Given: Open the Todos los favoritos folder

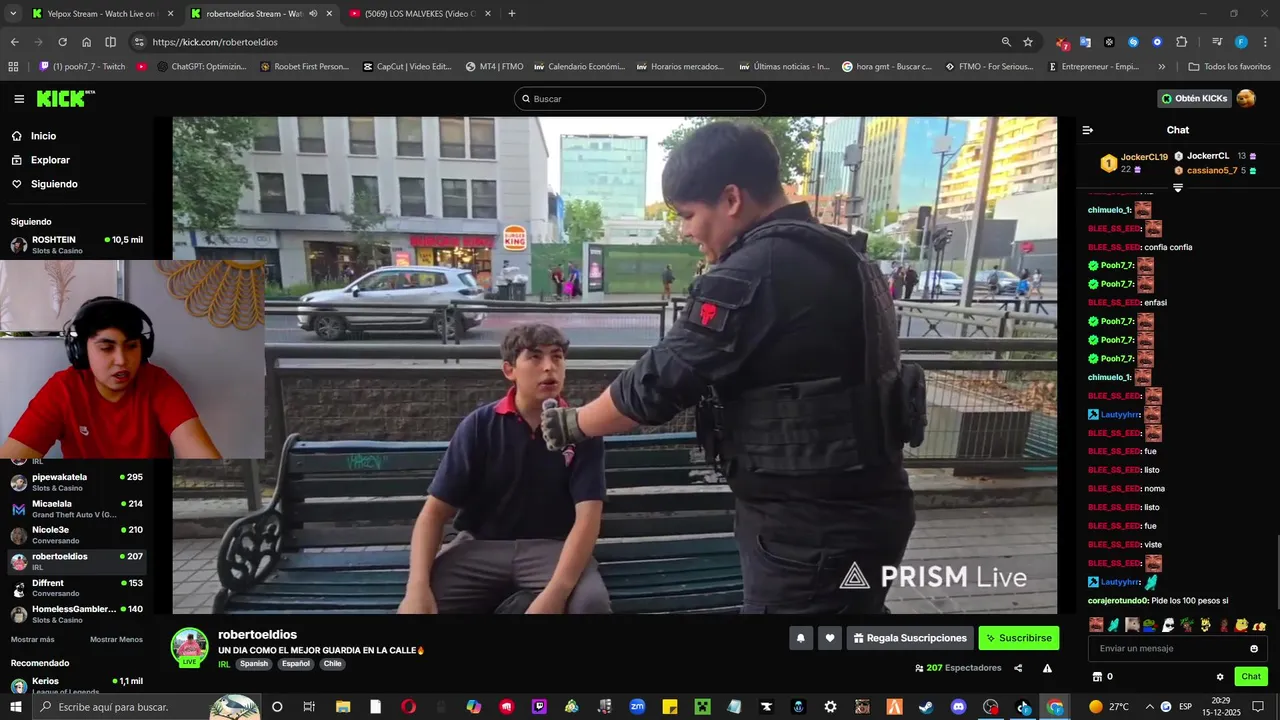Looking at the screenshot, I should point(1229,67).
